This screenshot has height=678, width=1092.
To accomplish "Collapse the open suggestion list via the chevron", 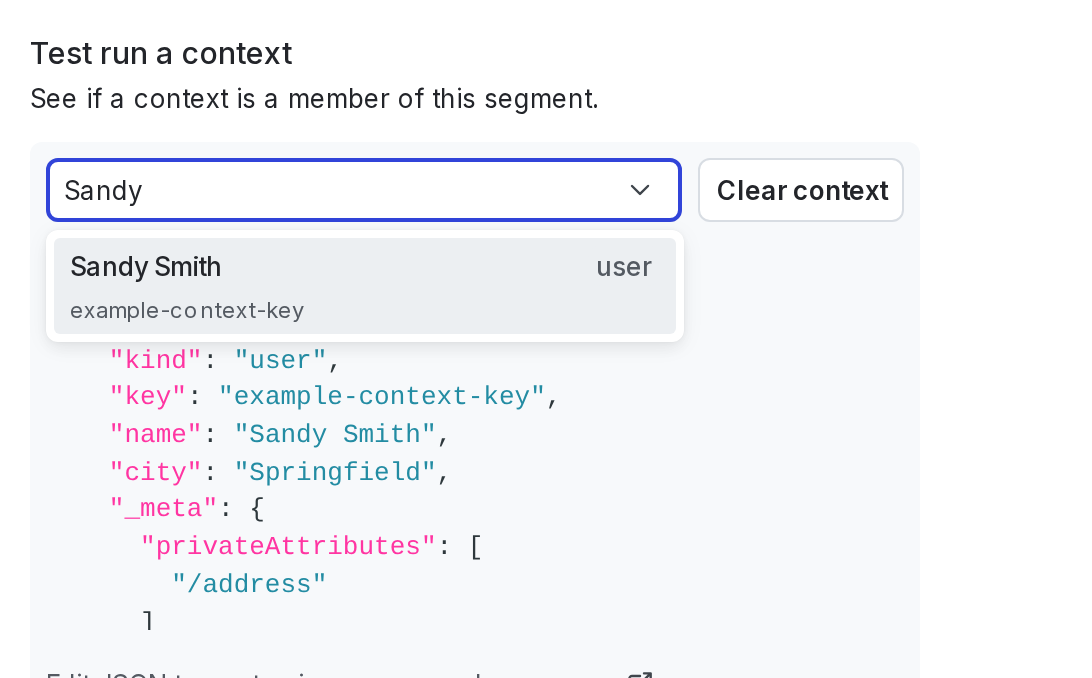I will tap(639, 190).
